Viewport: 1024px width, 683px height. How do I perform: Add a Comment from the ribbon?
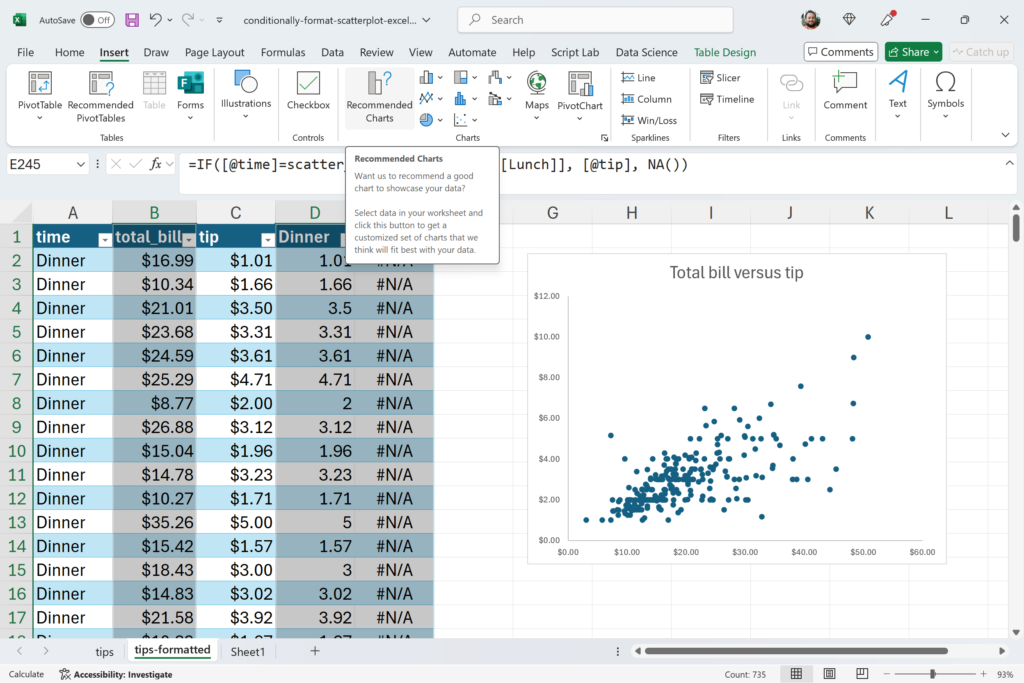click(845, 90)
